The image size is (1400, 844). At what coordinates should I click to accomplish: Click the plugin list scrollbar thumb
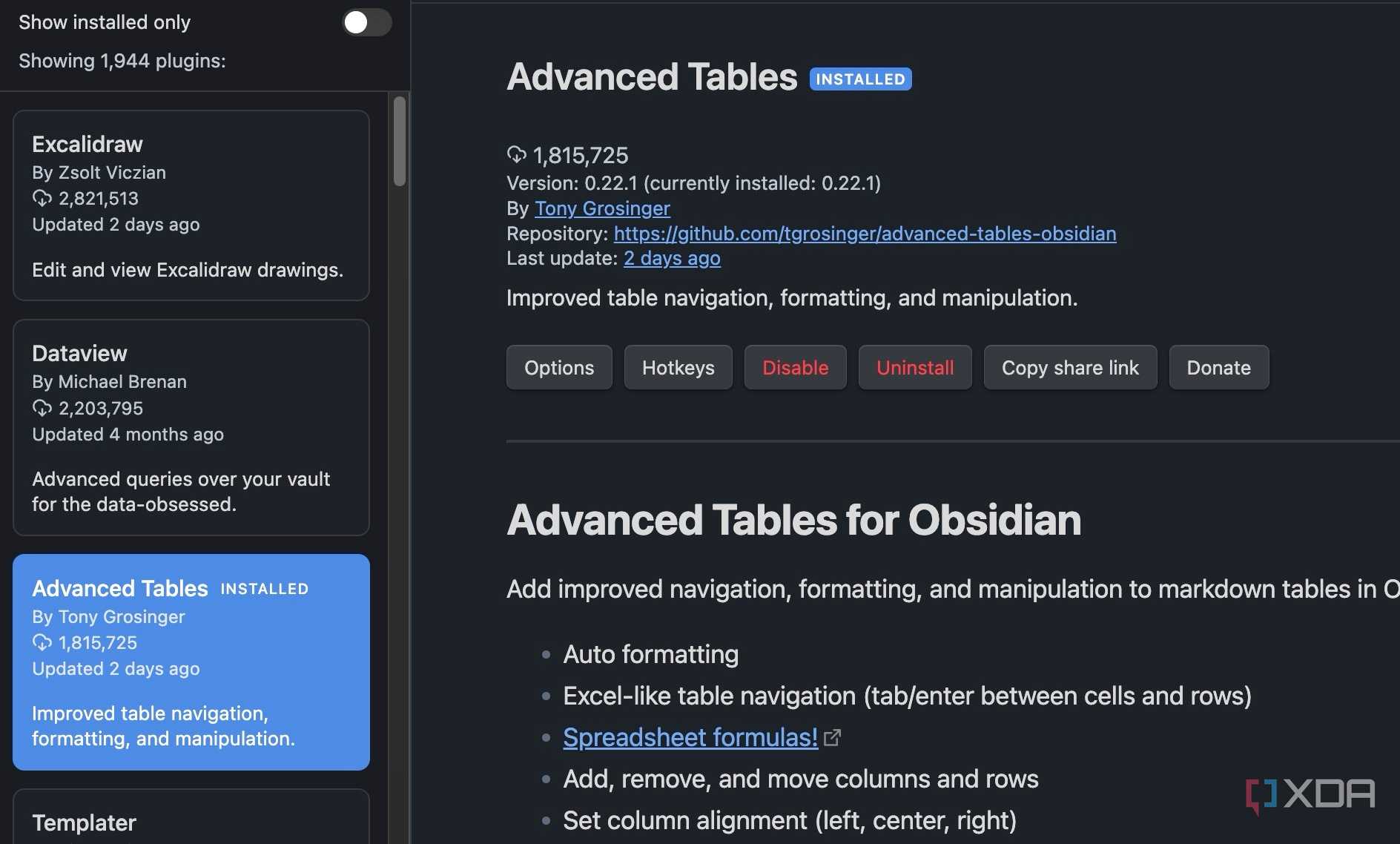(400, 141)
